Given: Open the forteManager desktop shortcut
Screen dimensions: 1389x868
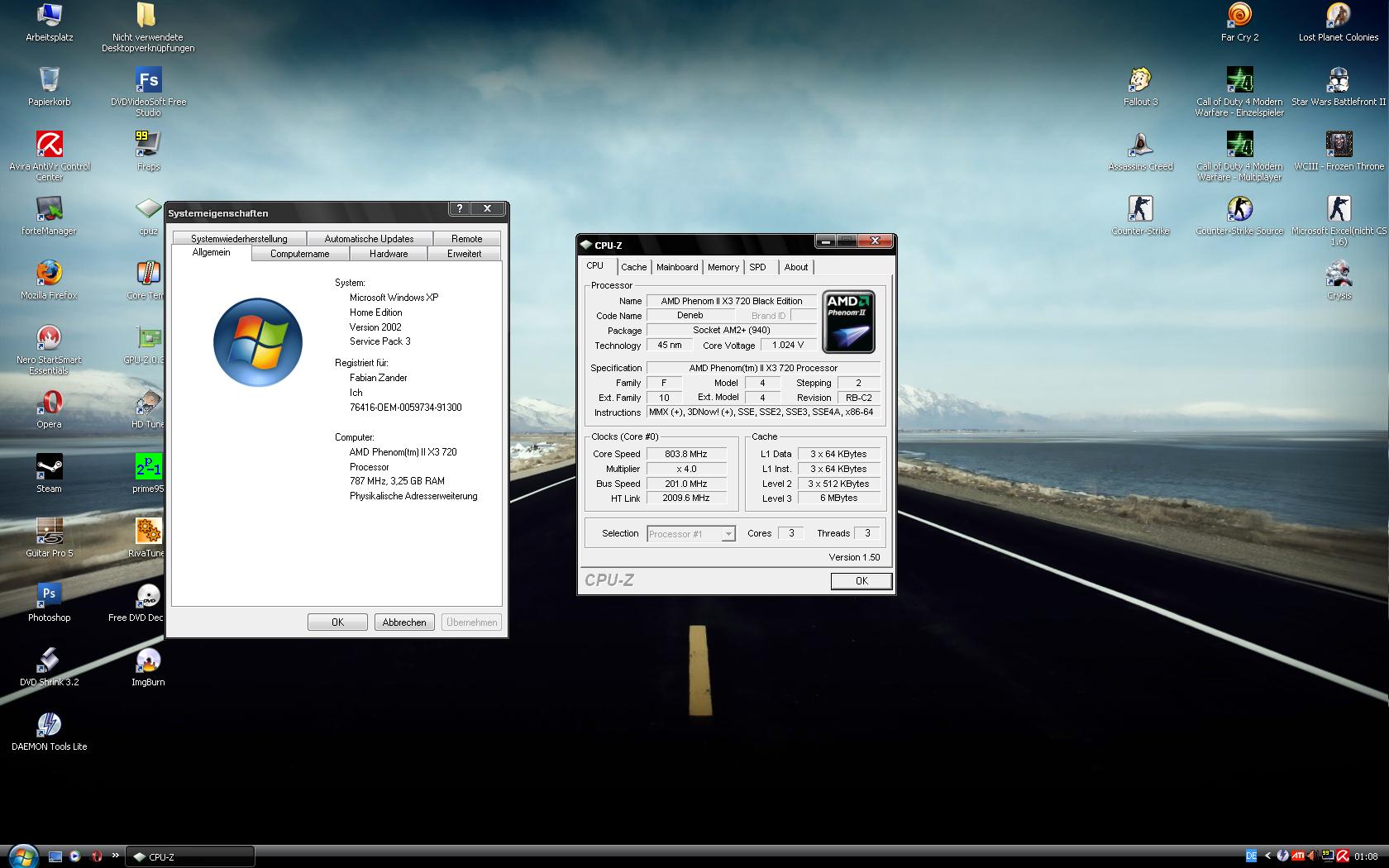Looking at the screenshot, I should click(x=50, y=216).
